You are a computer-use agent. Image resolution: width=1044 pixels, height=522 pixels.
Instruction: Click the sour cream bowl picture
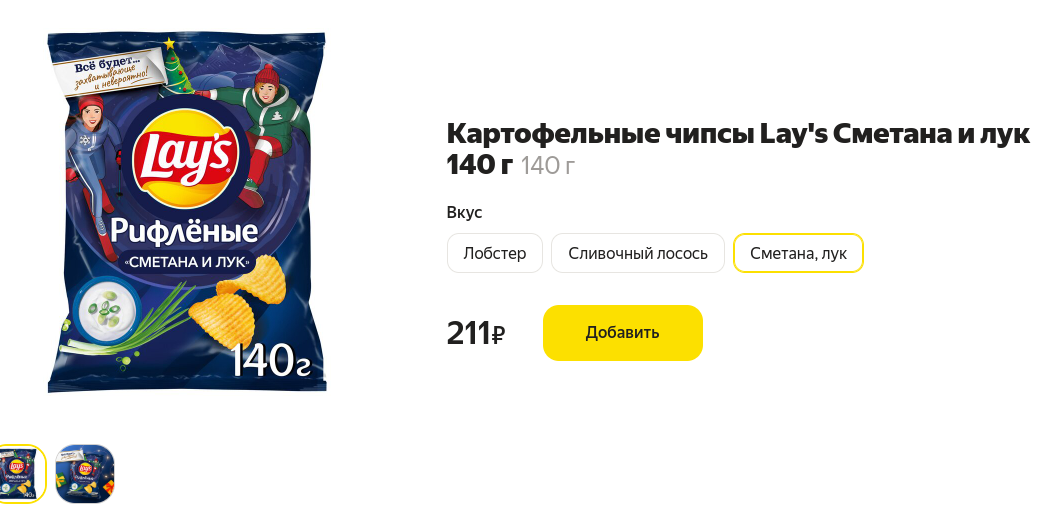105,310
